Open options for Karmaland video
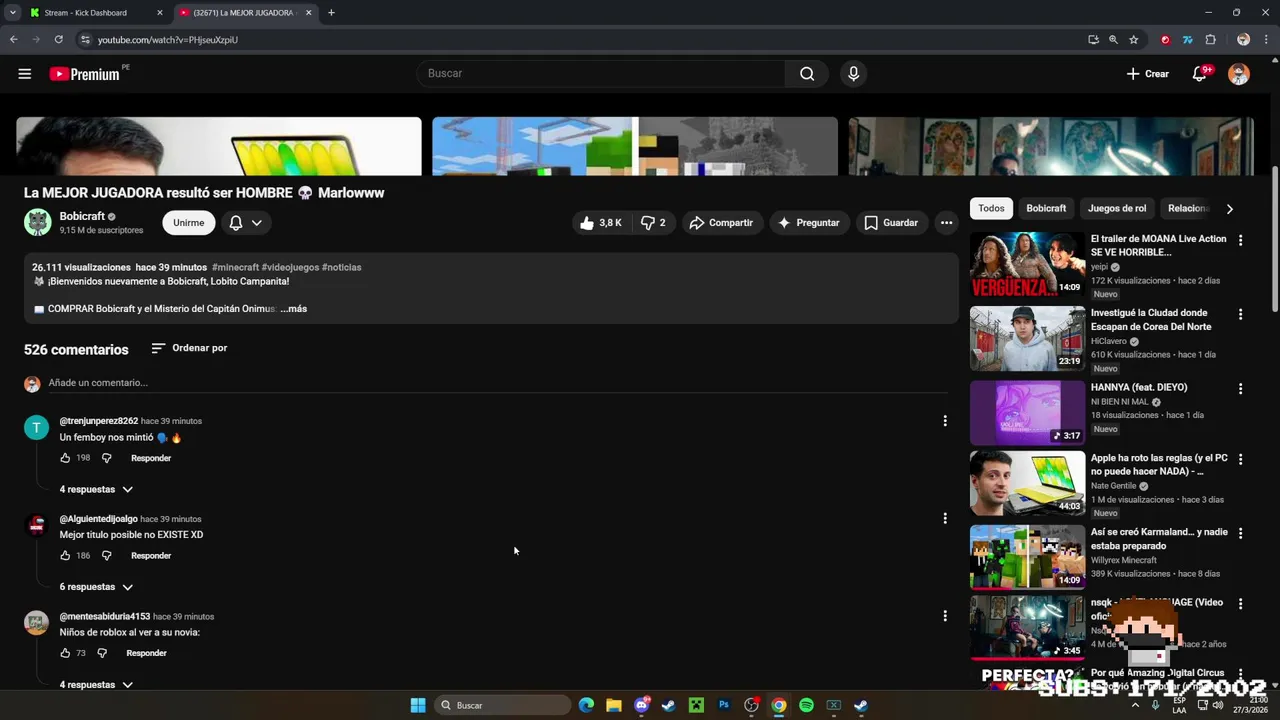 [x=1240, y=533]
